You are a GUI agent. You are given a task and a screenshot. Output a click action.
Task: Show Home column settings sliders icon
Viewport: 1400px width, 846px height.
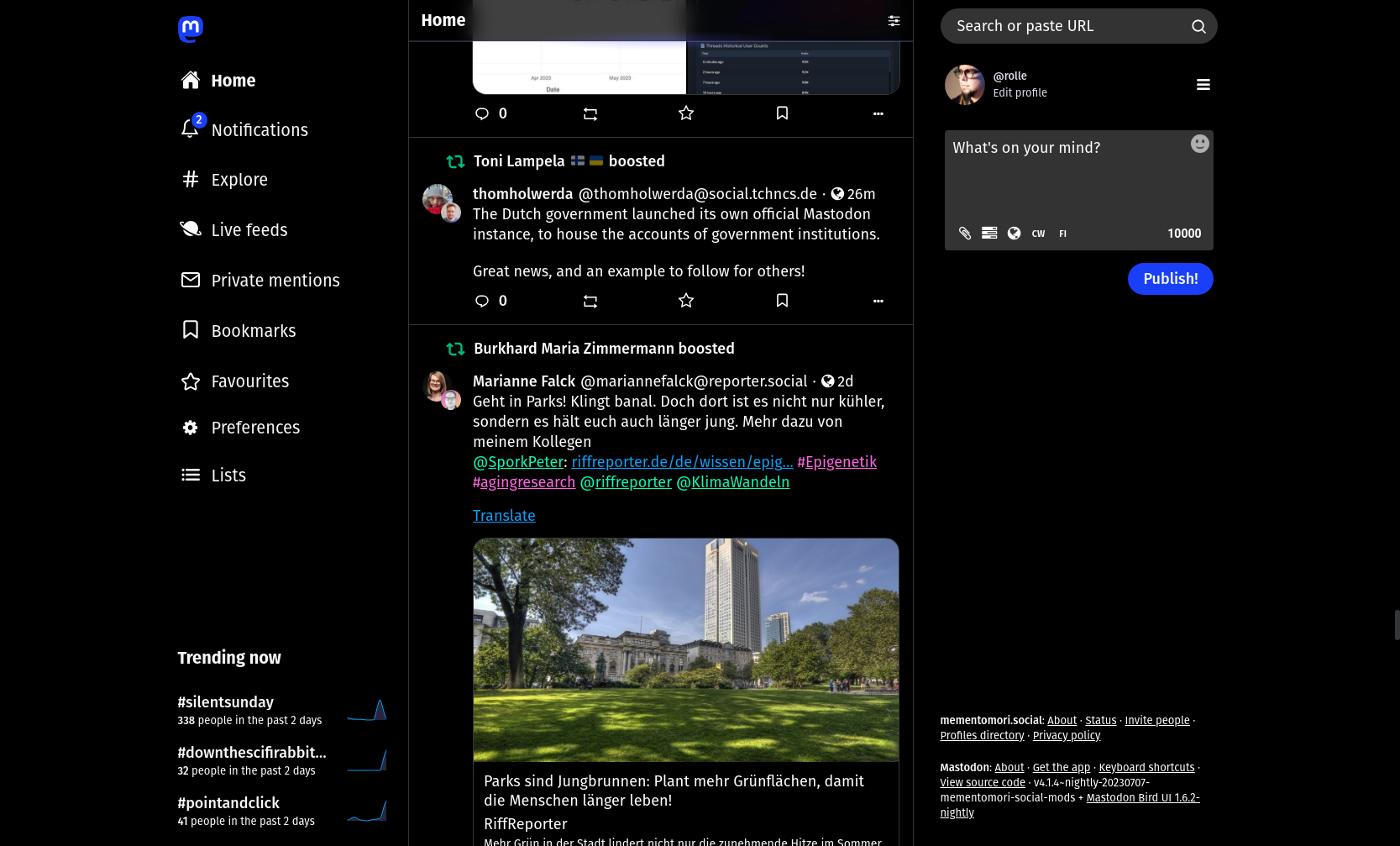pyautogui.click(x=894, y=21)
